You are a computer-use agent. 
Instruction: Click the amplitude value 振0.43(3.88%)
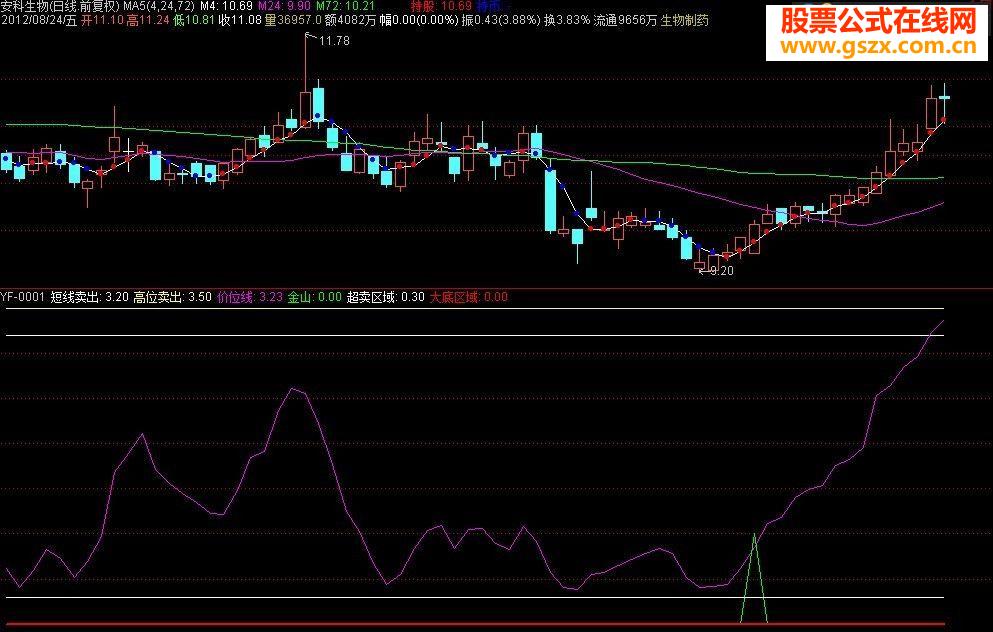click(502, 20)
